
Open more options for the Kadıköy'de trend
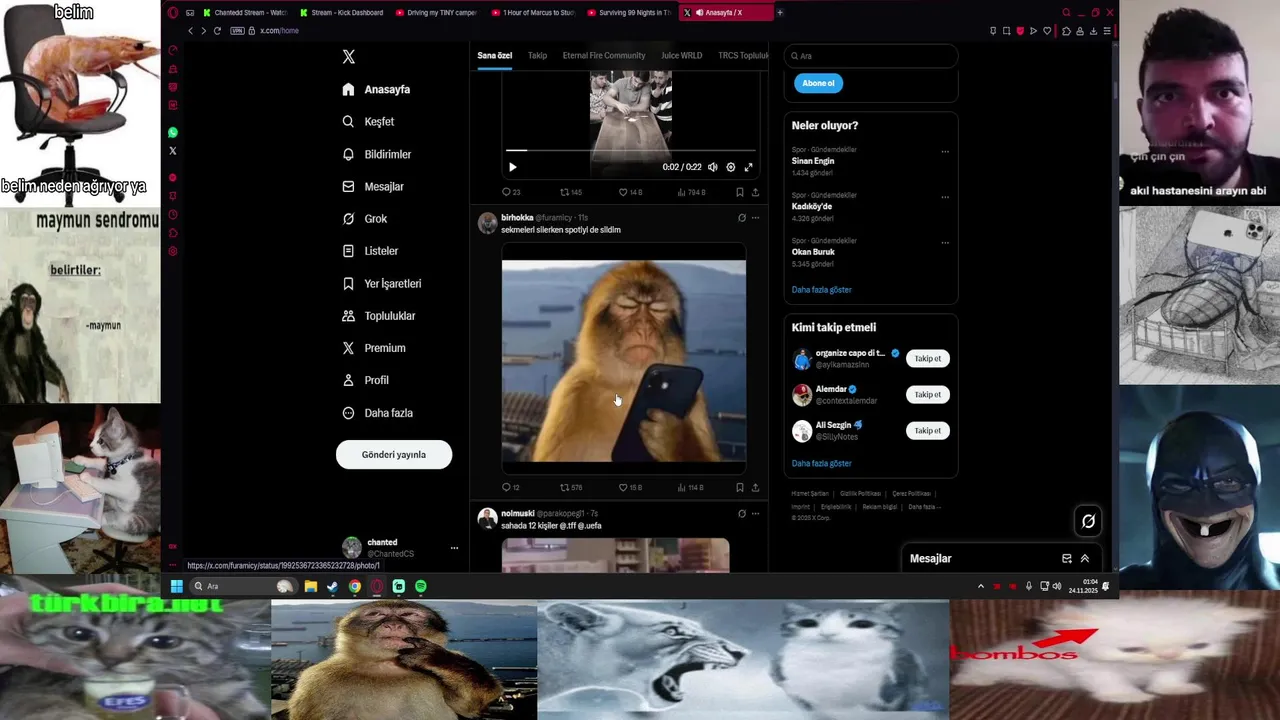coord(945,197)
